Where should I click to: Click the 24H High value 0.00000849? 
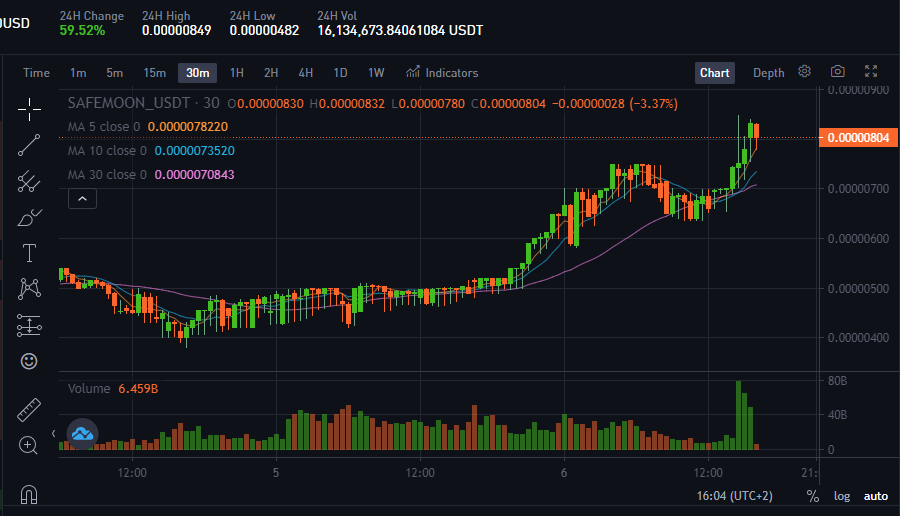coord(177,30)
